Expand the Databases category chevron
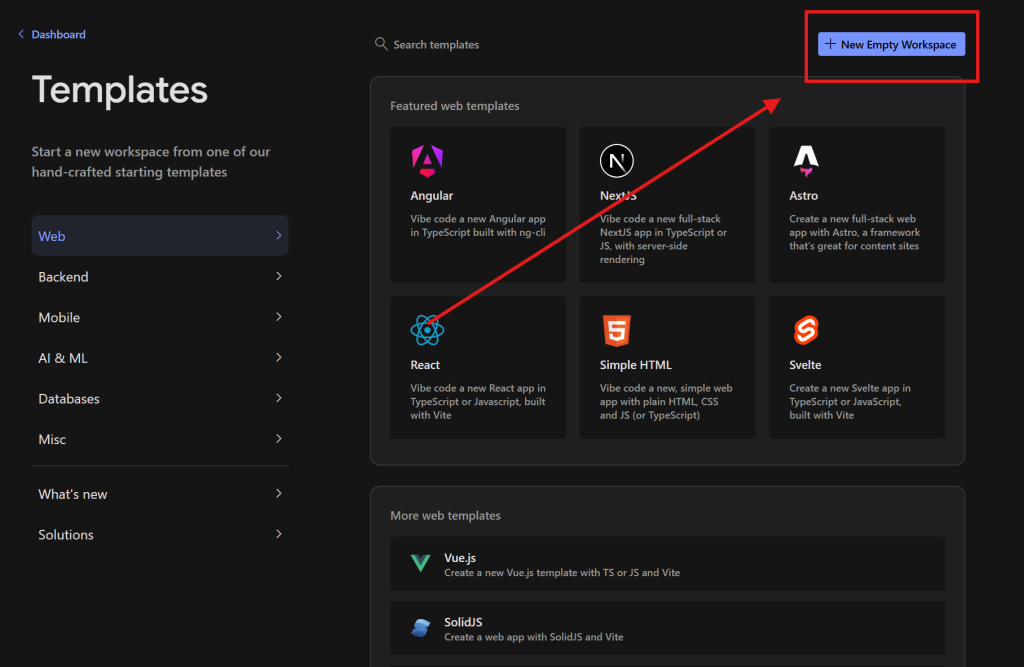The width and height of the screenshot is (1024, 667). tap(278, 398)
